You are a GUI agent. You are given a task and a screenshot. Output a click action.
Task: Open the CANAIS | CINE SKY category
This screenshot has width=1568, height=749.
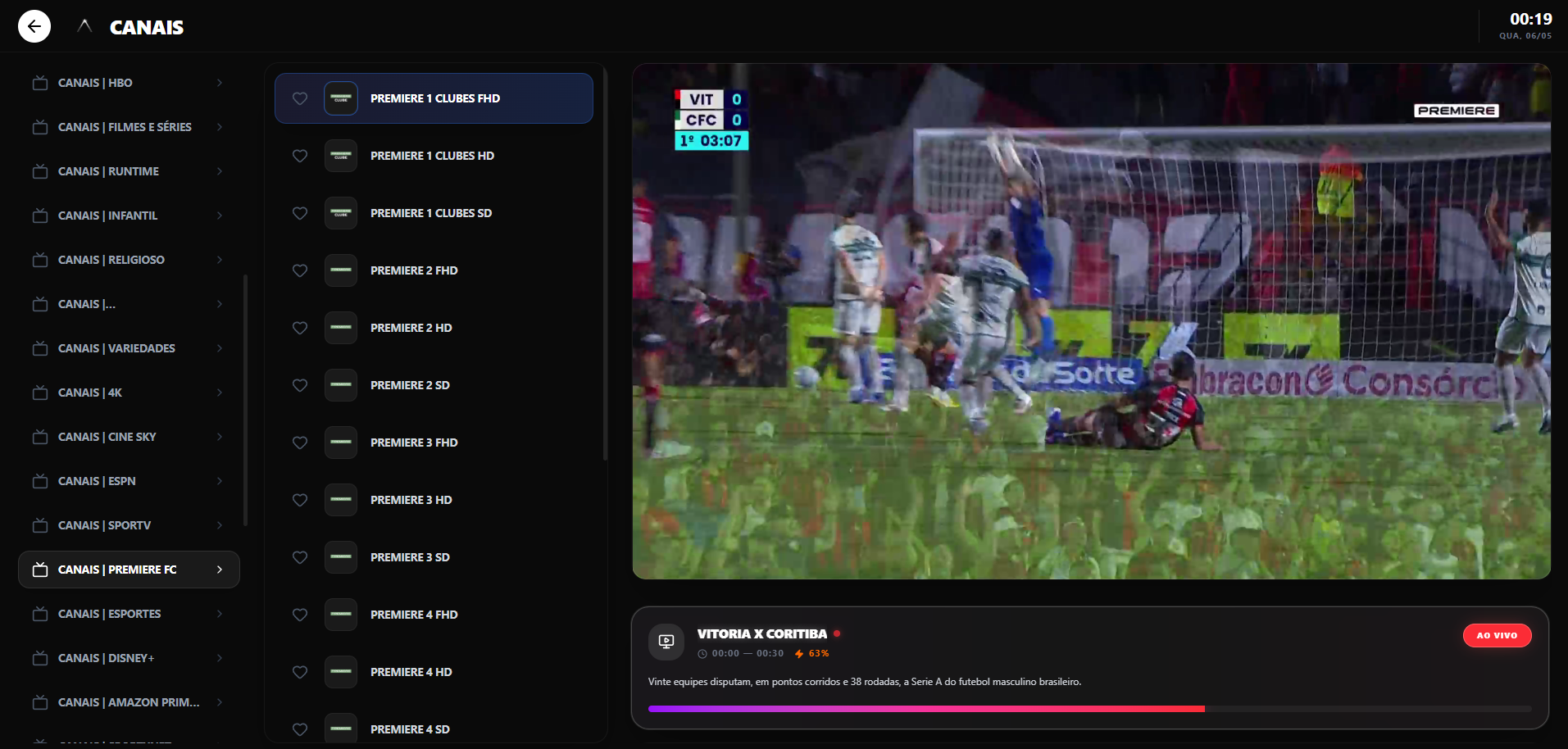coord(129,437)
